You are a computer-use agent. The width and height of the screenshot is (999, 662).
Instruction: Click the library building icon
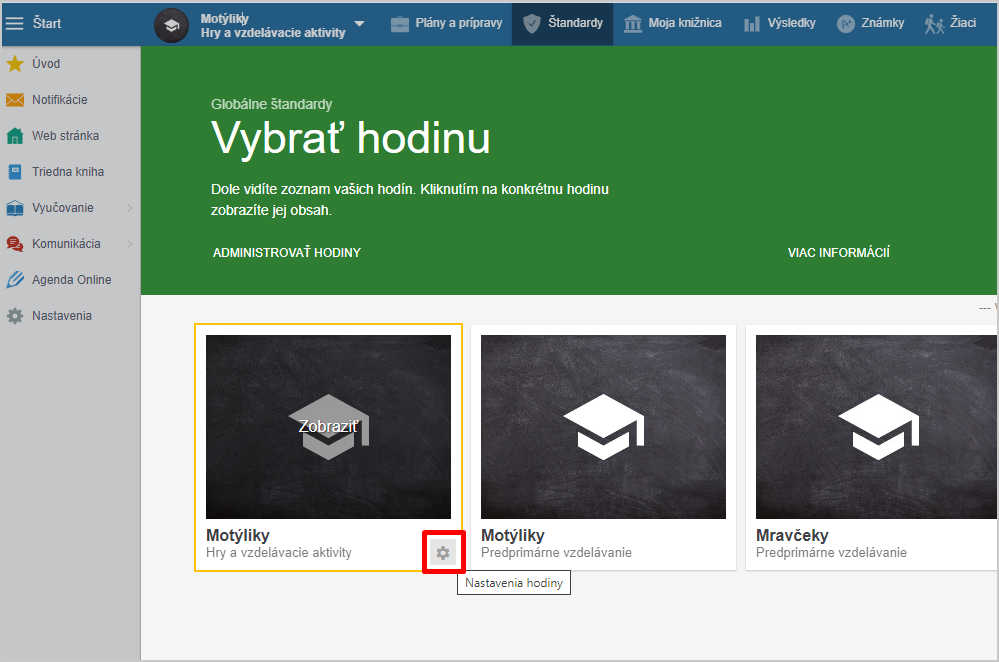coord(633,24)
